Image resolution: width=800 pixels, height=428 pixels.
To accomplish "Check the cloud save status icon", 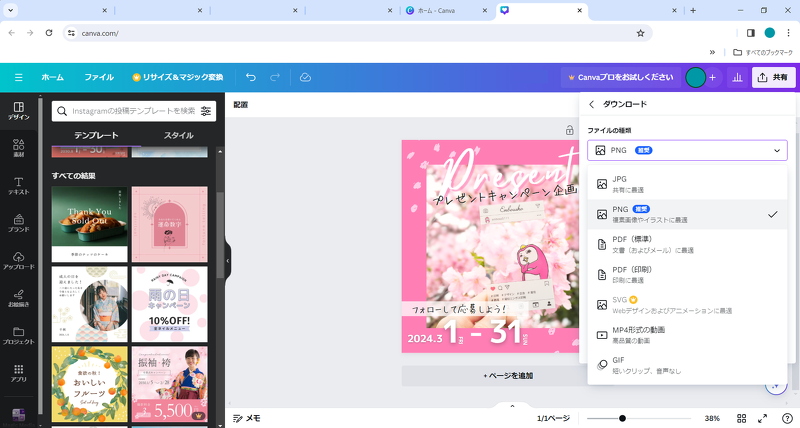I will [x=305, y=78].
